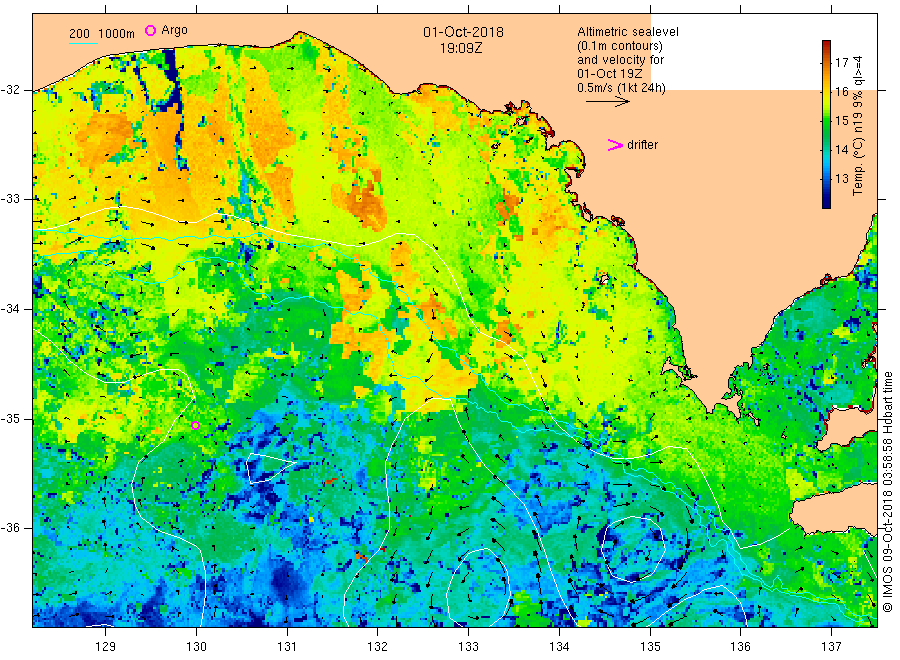This screenshot has width=900, height=660.
Task: Click longitude label 132
Action: (378, 647)
